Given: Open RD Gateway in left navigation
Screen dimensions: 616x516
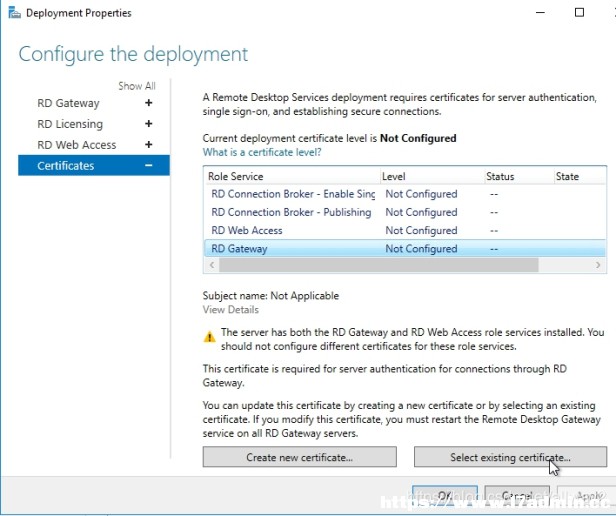Looking at the screenshot, I should click(x=68, y=103).
